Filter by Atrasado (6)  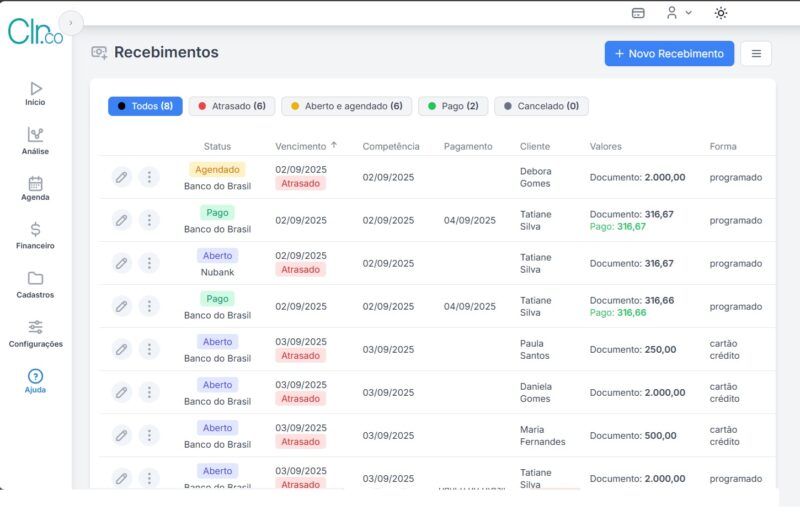pyautogui.click(x=231, y=106)
